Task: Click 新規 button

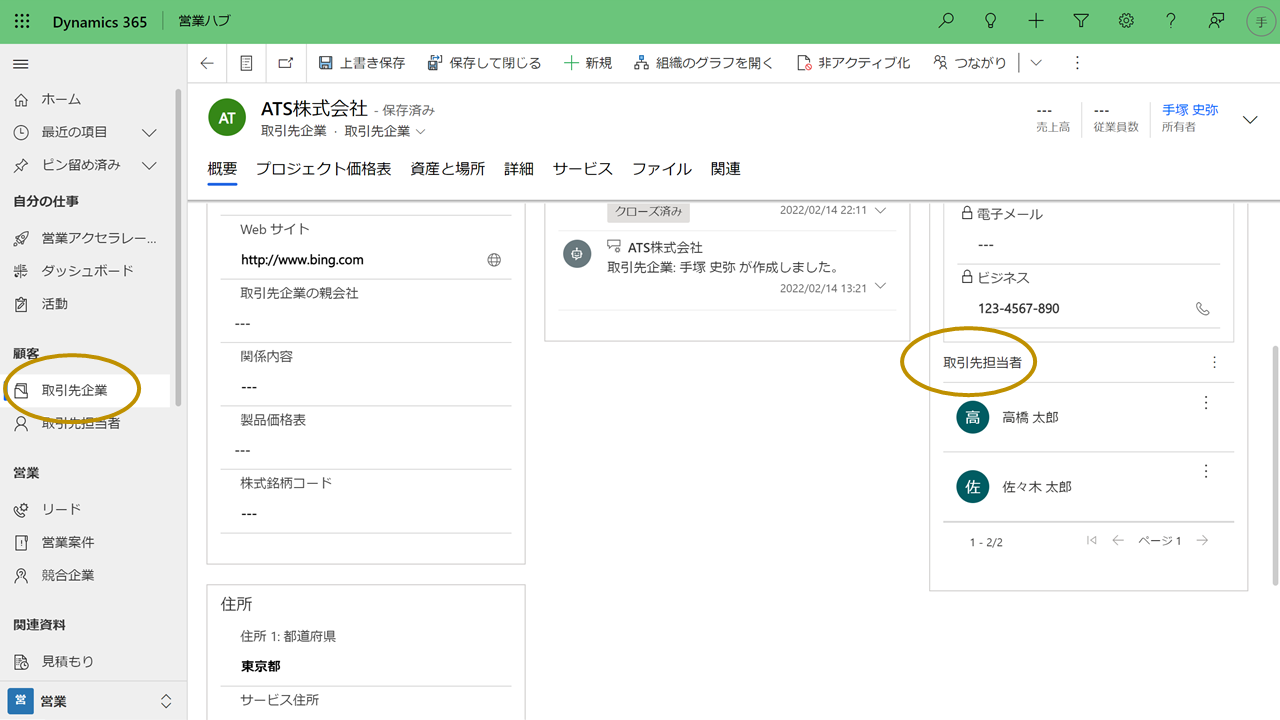Action: coord(588,63)
